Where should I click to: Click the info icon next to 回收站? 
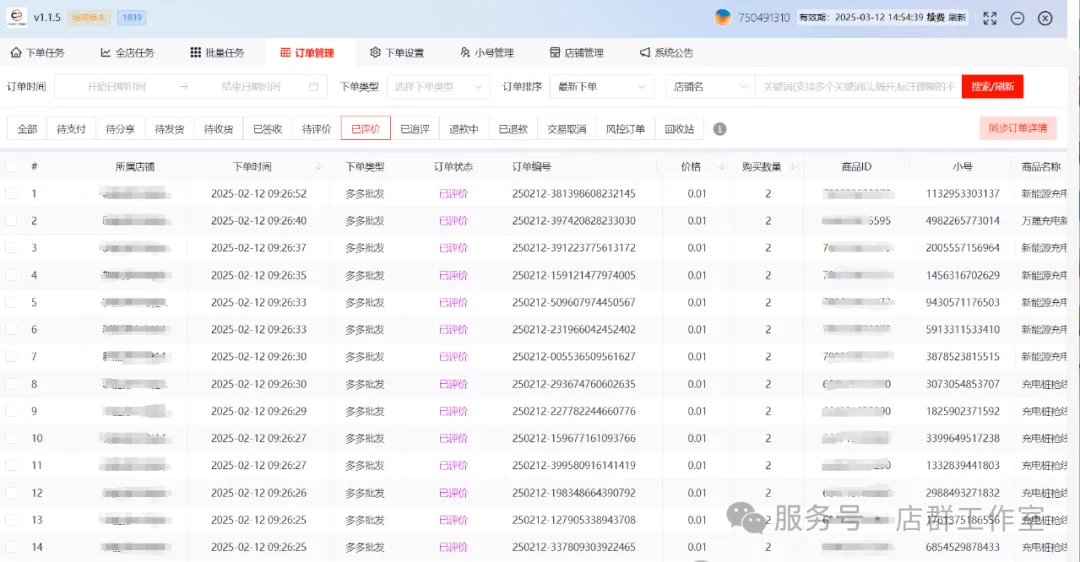[x=719, y=129]
